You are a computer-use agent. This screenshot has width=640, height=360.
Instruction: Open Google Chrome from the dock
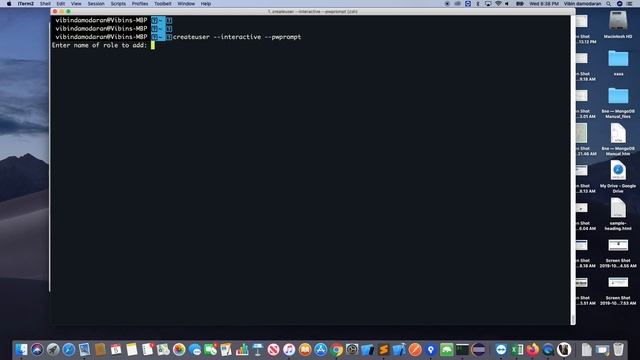336,349
